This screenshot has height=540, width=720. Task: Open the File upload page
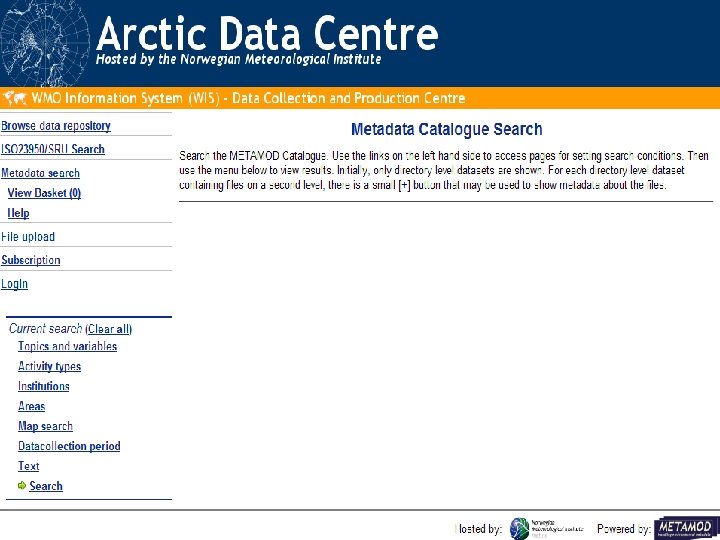coord(28,237)
